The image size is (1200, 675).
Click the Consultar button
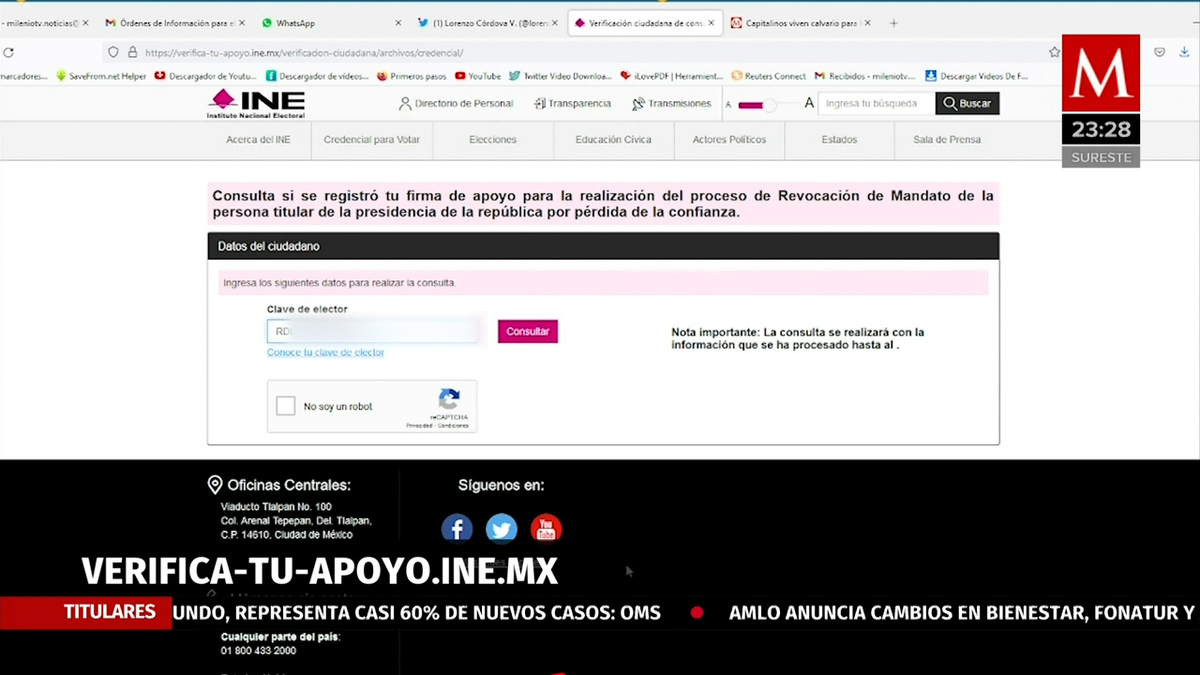pyautogui.click(x=528, y=331)
